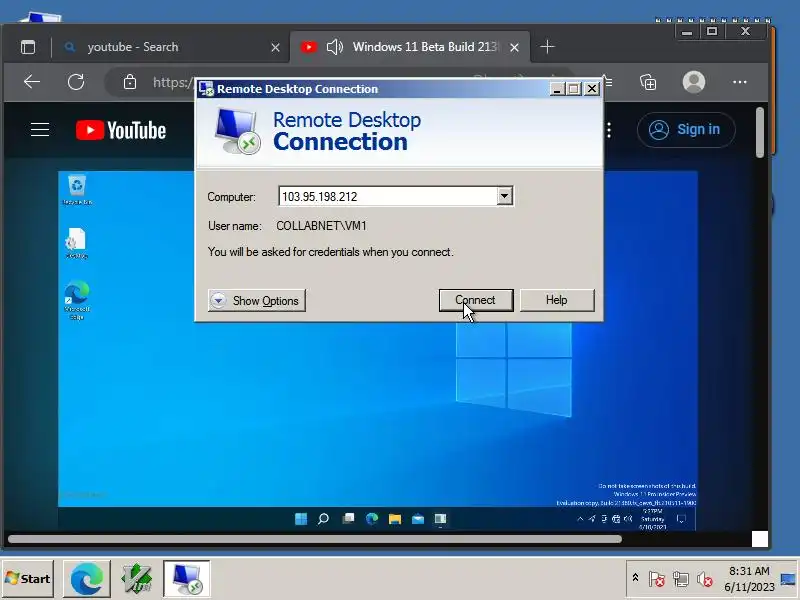800x600 pixels.
Task: Go back in the Edge browser
Action: 32,82
